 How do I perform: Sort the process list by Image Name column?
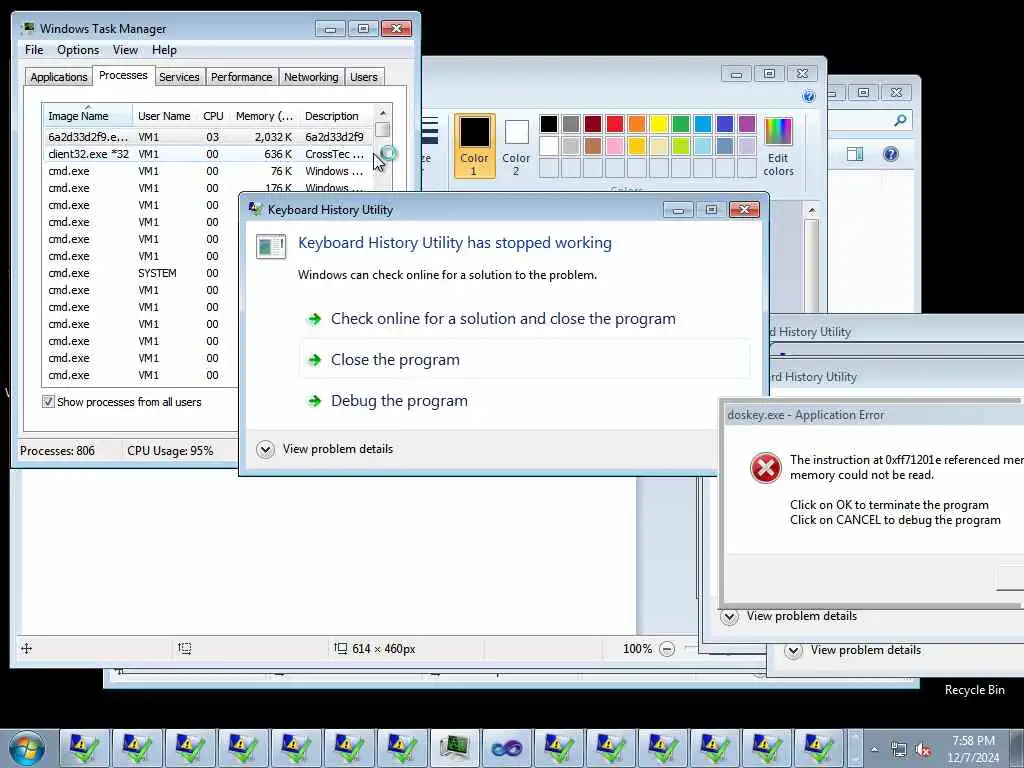pyautogui.click(x=88, y=116)
